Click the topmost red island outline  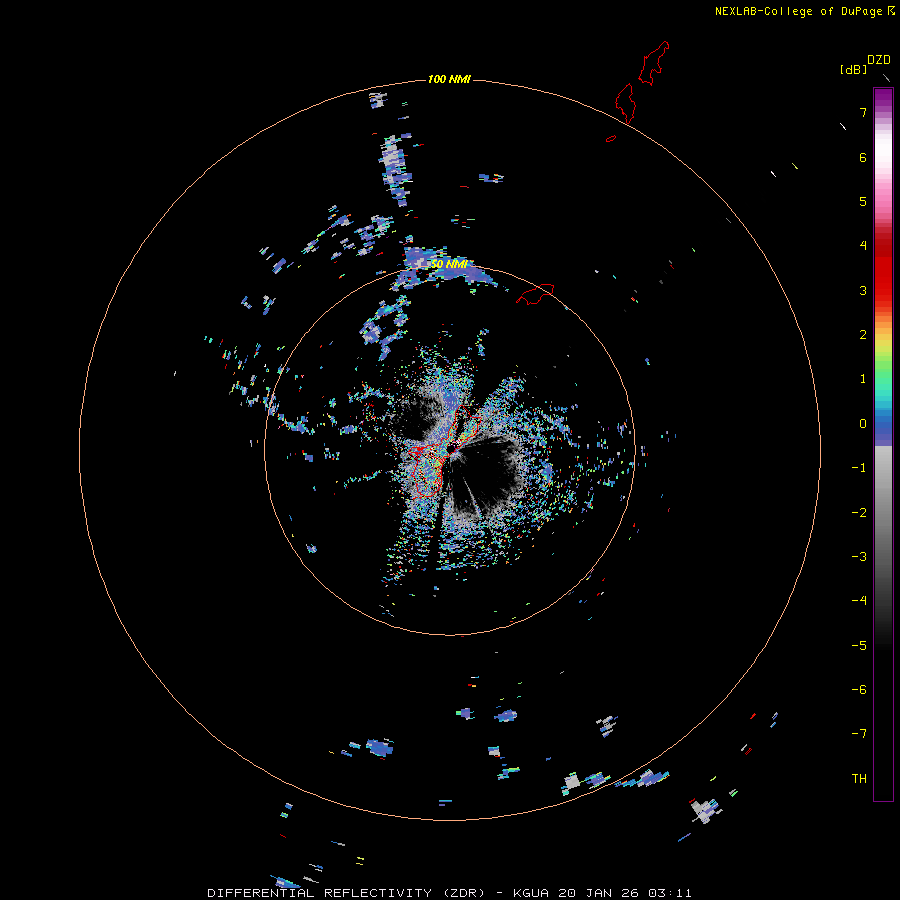point(654,63)
